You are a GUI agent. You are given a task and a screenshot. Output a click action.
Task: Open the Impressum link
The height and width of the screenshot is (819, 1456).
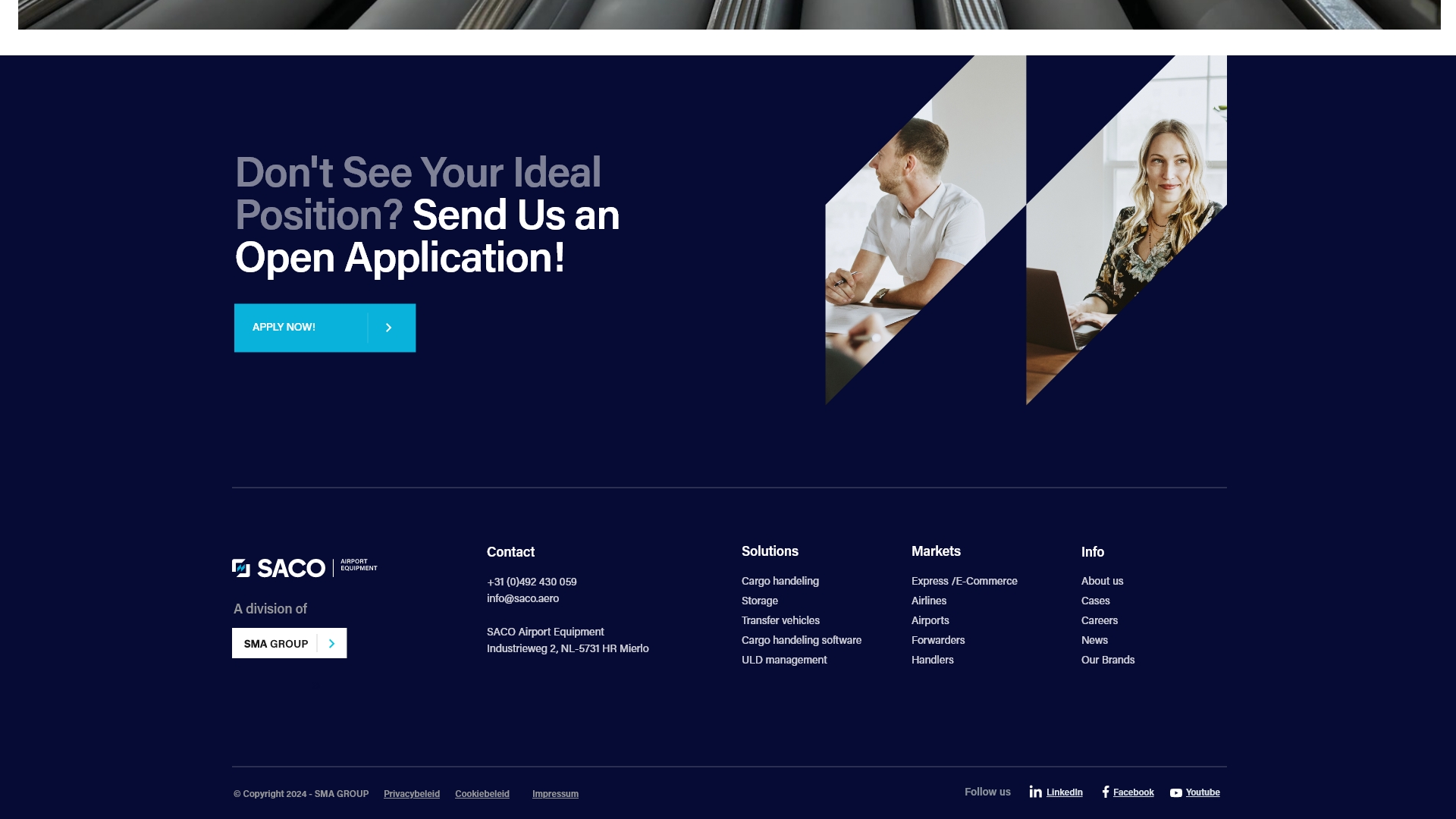(555, 794)
